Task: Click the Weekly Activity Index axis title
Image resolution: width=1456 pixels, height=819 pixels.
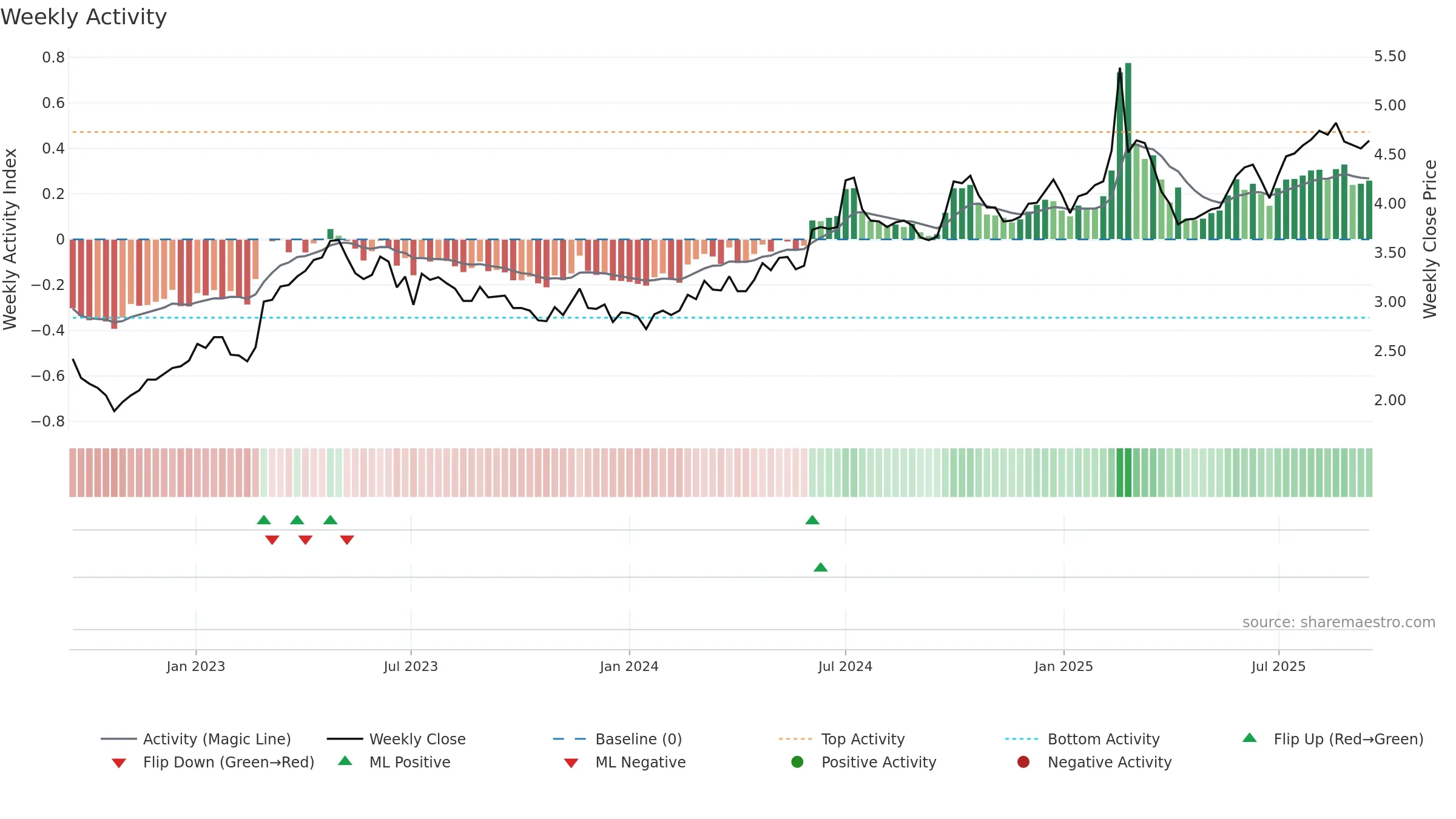Action: (x=10, y=239)
